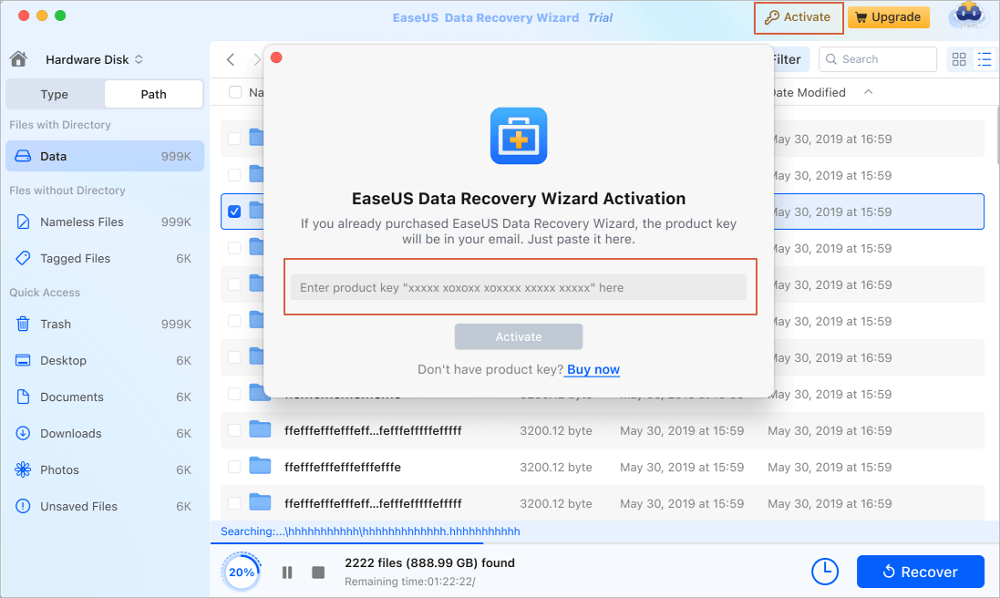1000x598 pixels.
Task: Switch to list view icon
Action: pyautogui.click(x=985, y=59)
